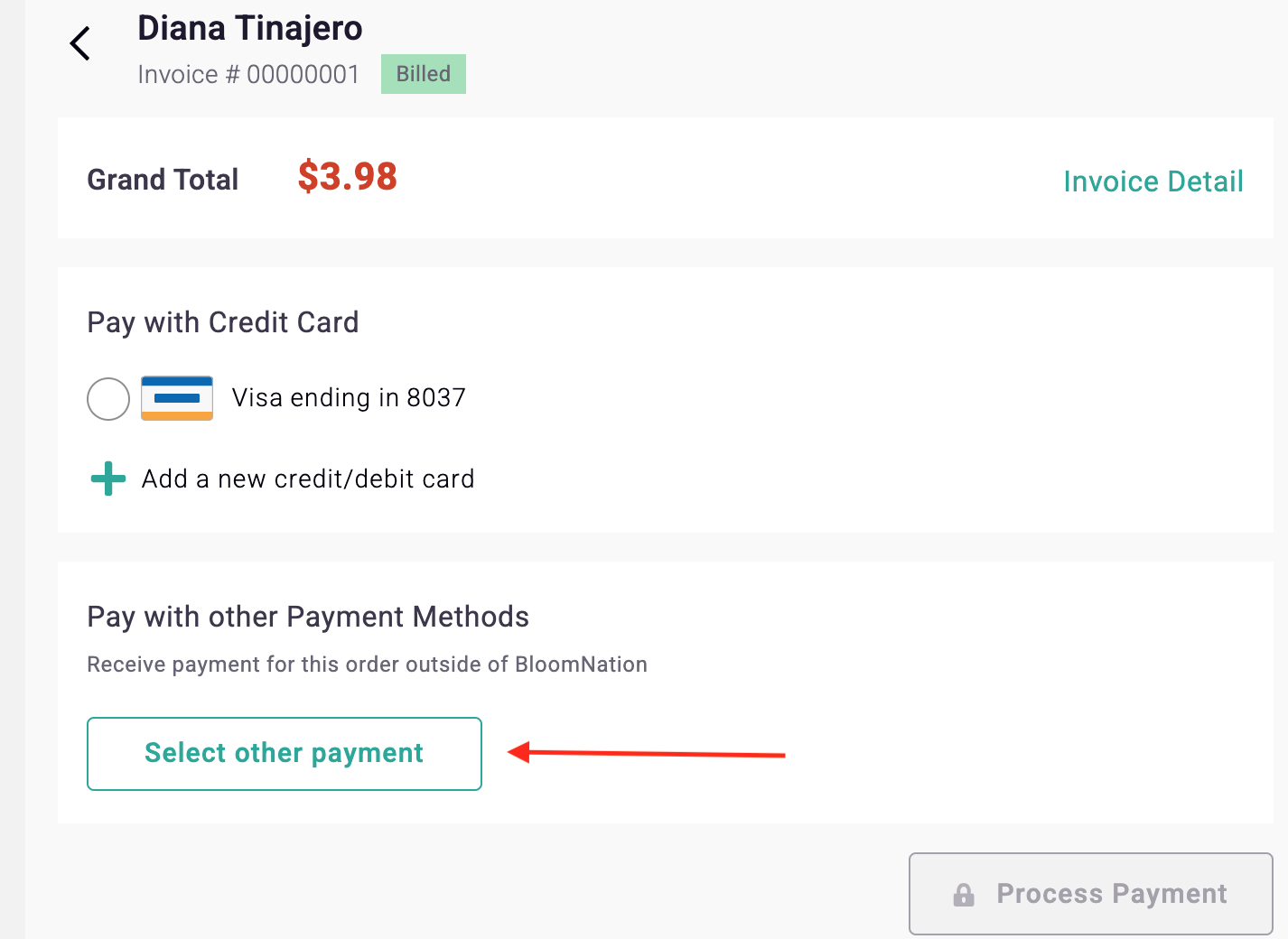
Task: Click the Process Payment label text
Action: (x=1112, y=894)
